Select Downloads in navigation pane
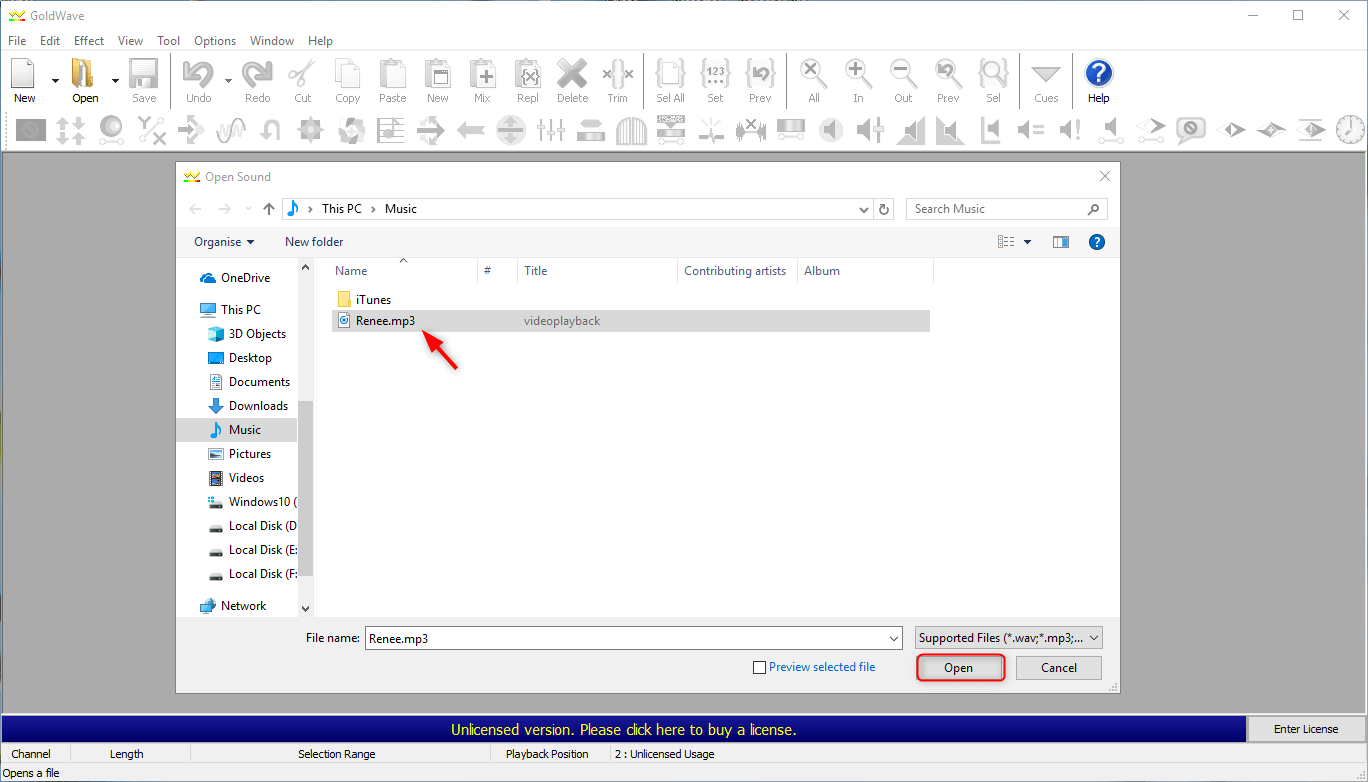This screenshot has width=1368, height=782. (247, 406)
